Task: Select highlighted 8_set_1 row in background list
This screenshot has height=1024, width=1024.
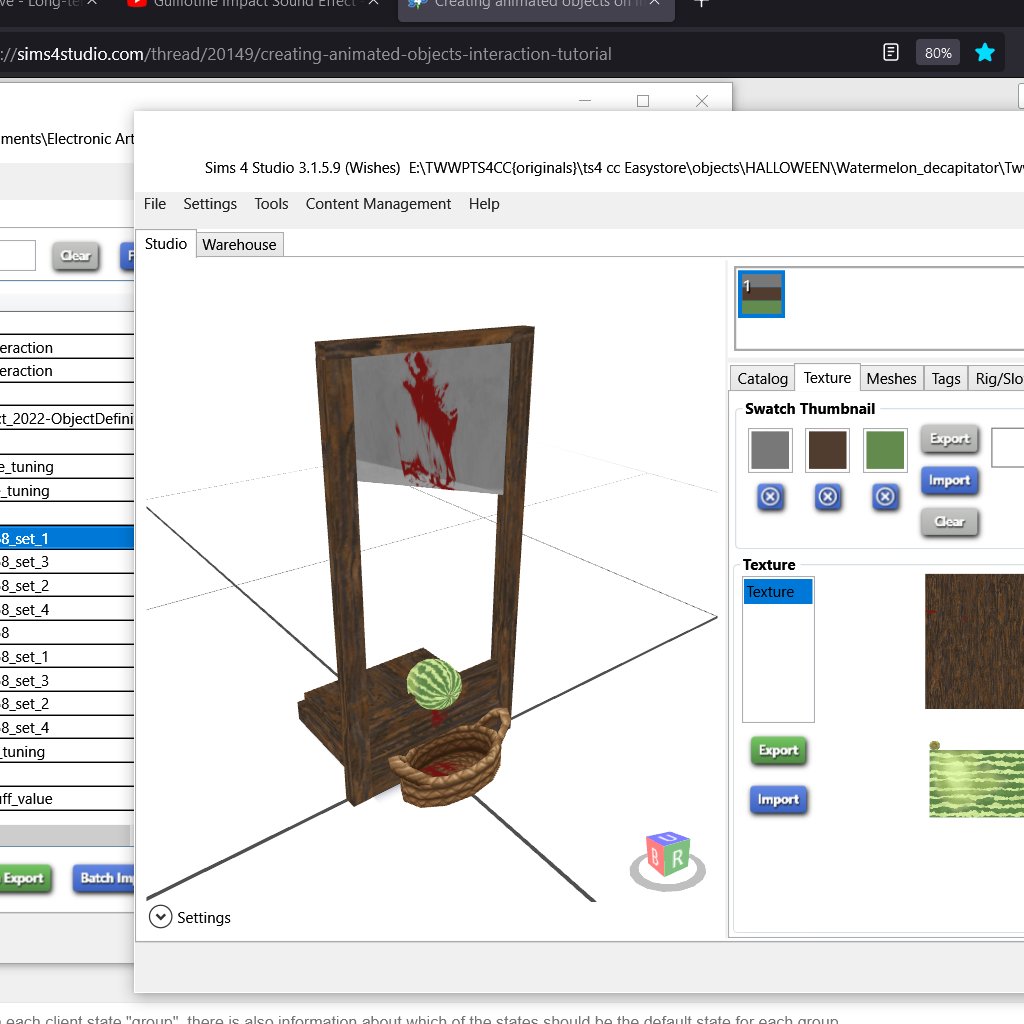Action: pyautogui.click(x=67, y=539)
